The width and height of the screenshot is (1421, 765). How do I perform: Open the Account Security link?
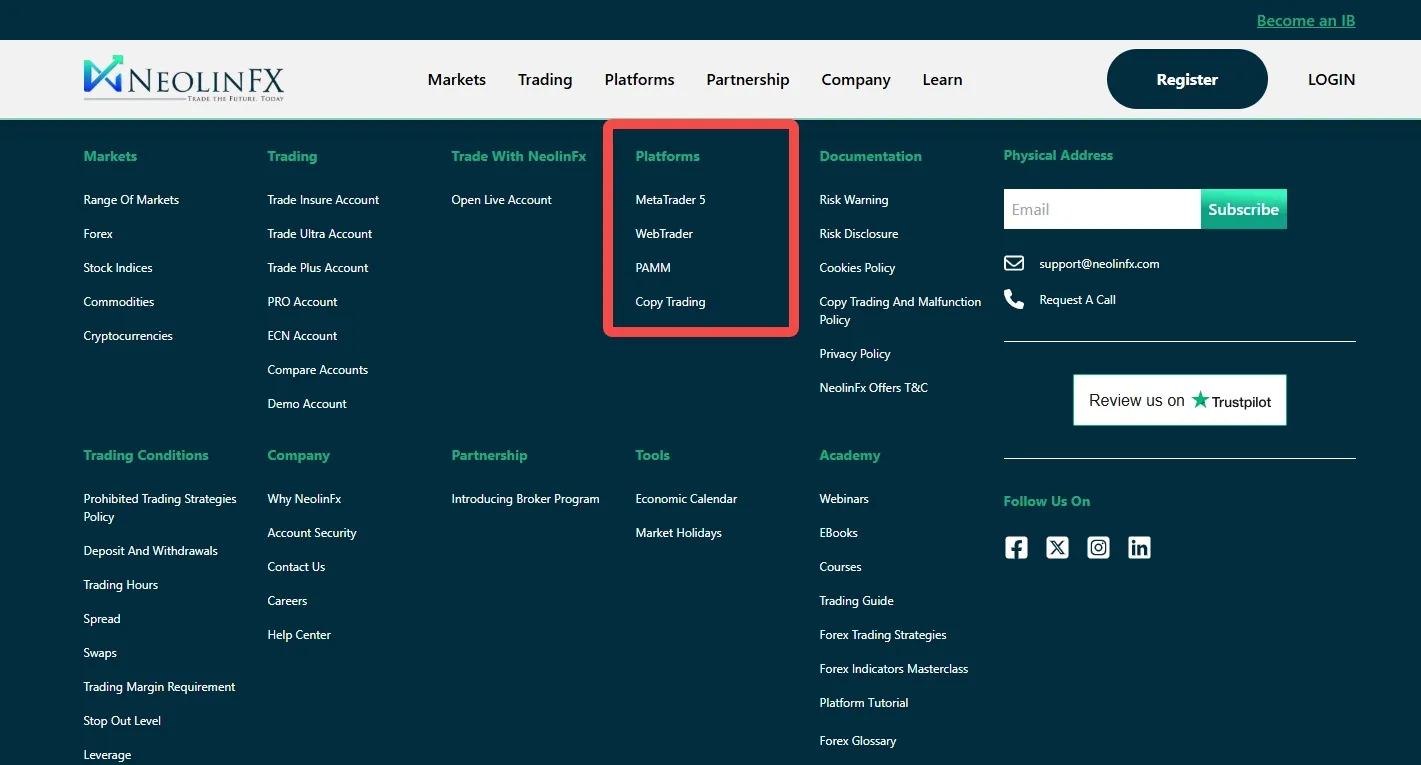[x=312, y=533]
